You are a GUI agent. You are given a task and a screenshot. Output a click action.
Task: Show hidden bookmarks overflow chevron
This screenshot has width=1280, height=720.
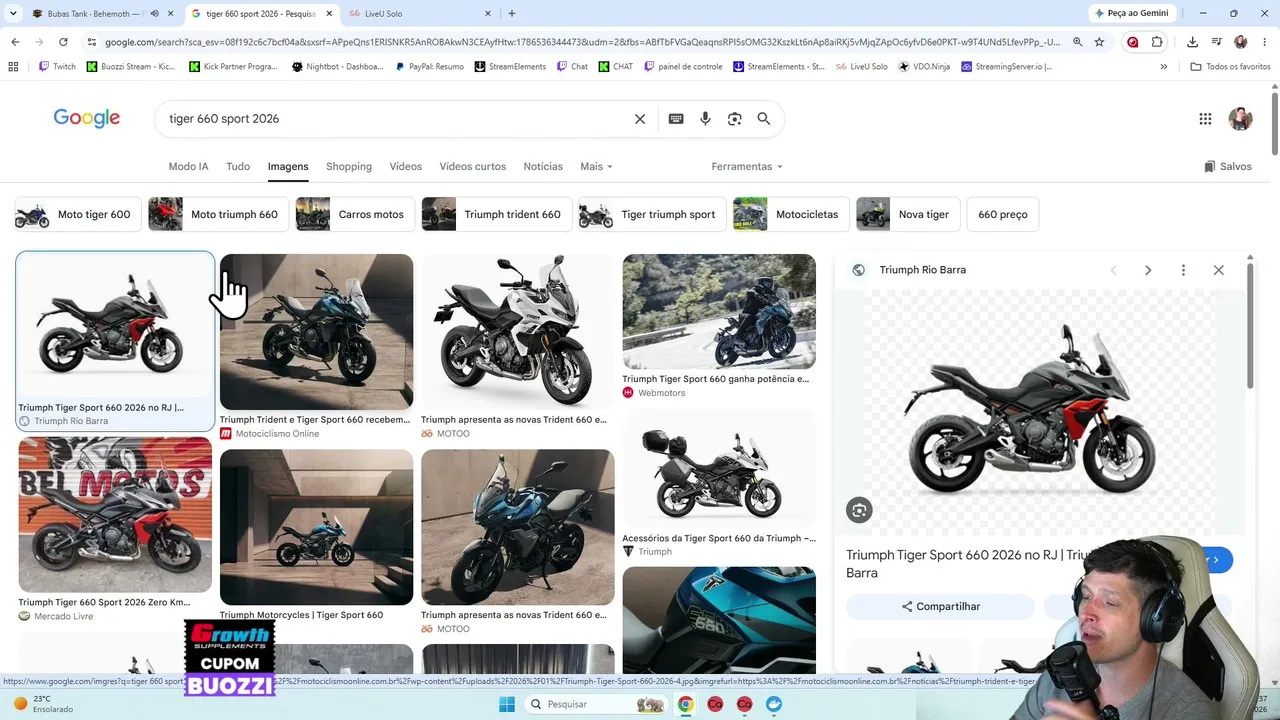tap(1163, 67)
